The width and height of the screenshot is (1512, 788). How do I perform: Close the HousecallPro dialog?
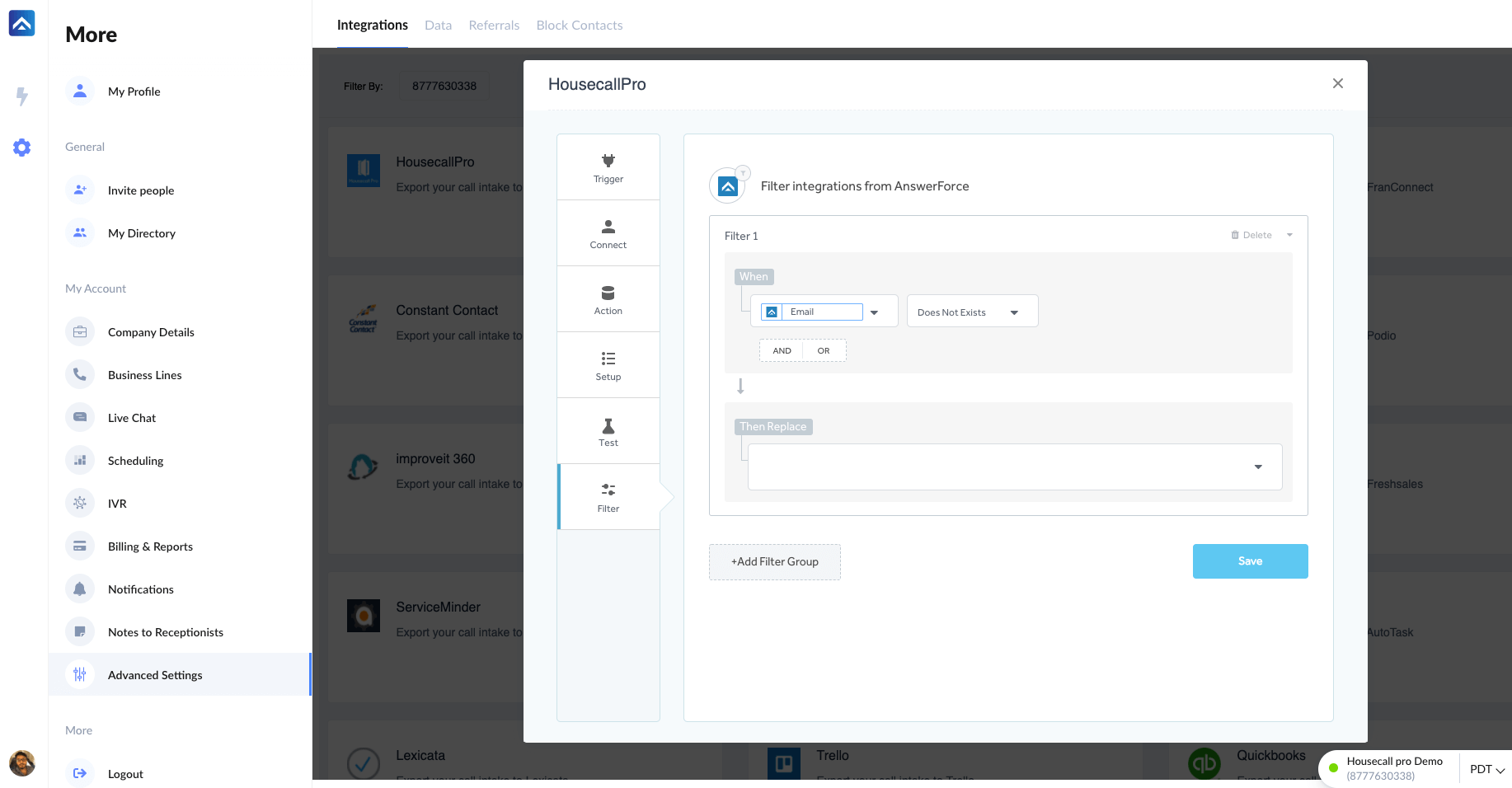pyautogui.click(x=1337, y=83)
